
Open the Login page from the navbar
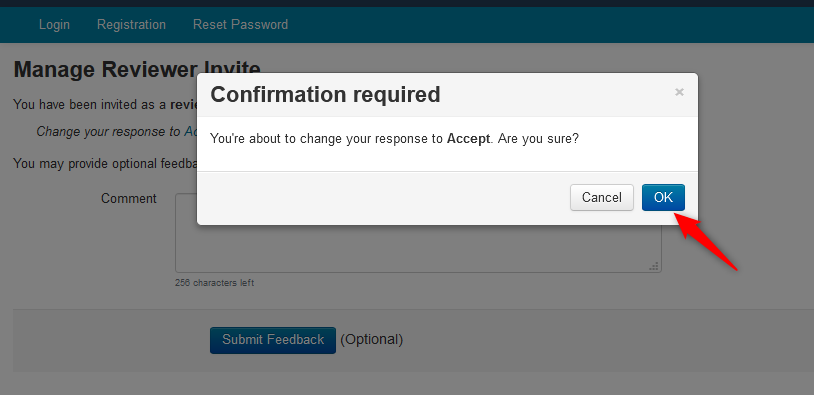point(54,24)
